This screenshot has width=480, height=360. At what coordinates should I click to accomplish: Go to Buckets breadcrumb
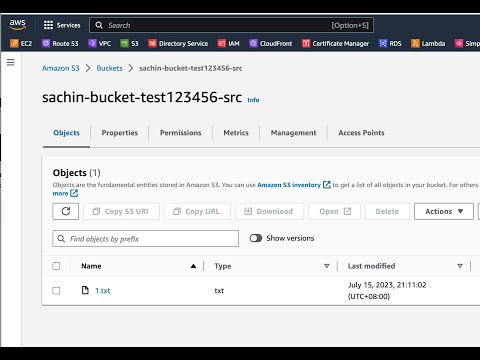click(109, 68)
